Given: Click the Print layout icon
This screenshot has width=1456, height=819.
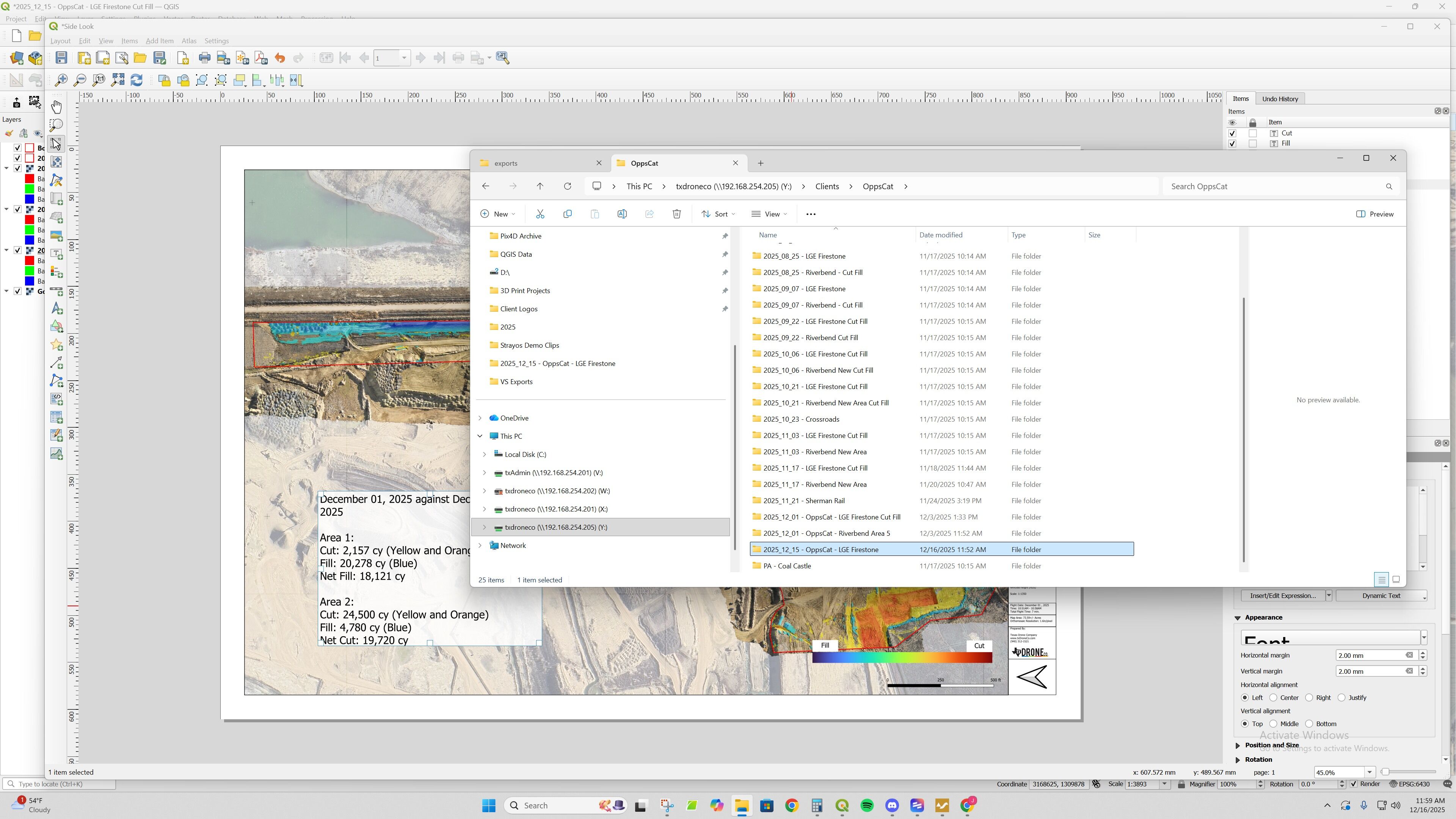Looking at the screenshot, I should [x=205, y=58].
